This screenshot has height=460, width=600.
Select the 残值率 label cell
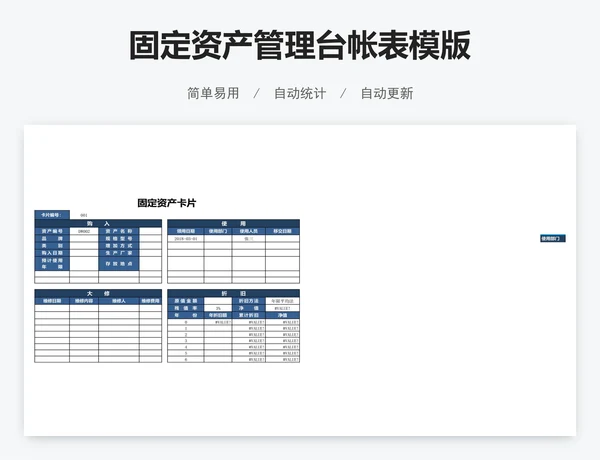coord(186,308)
